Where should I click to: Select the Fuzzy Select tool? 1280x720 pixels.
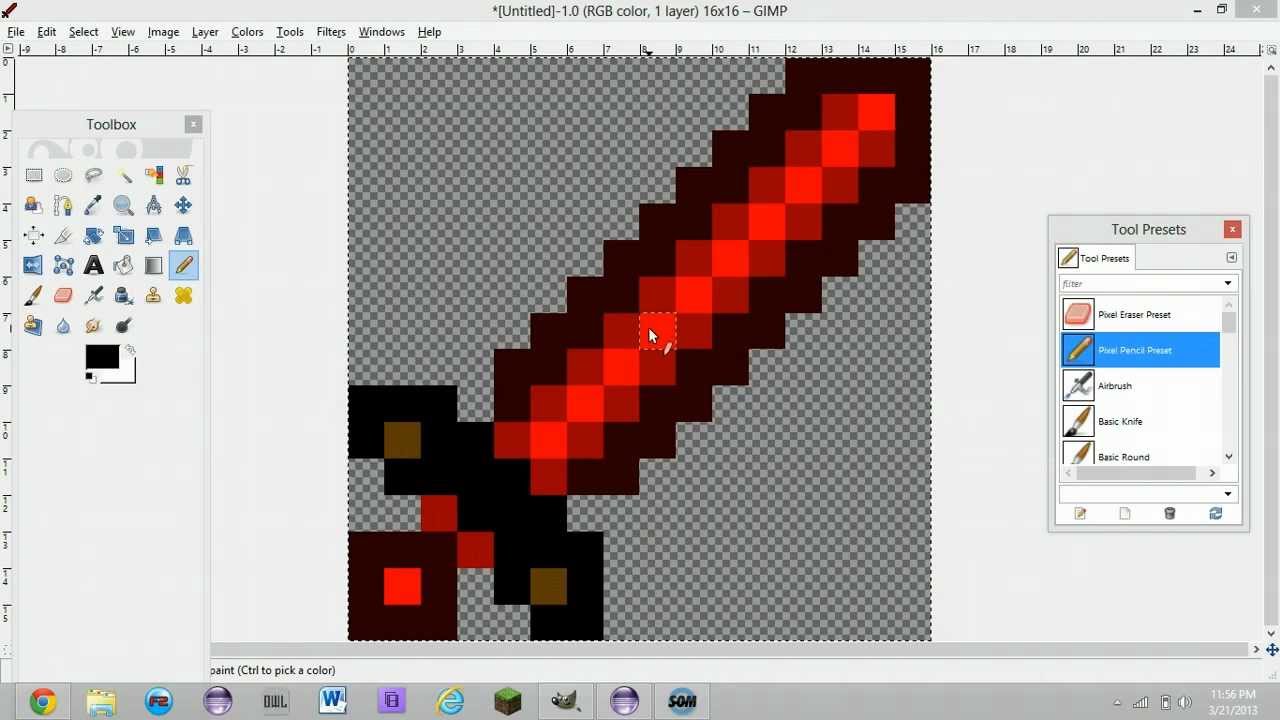pos(124,175)
